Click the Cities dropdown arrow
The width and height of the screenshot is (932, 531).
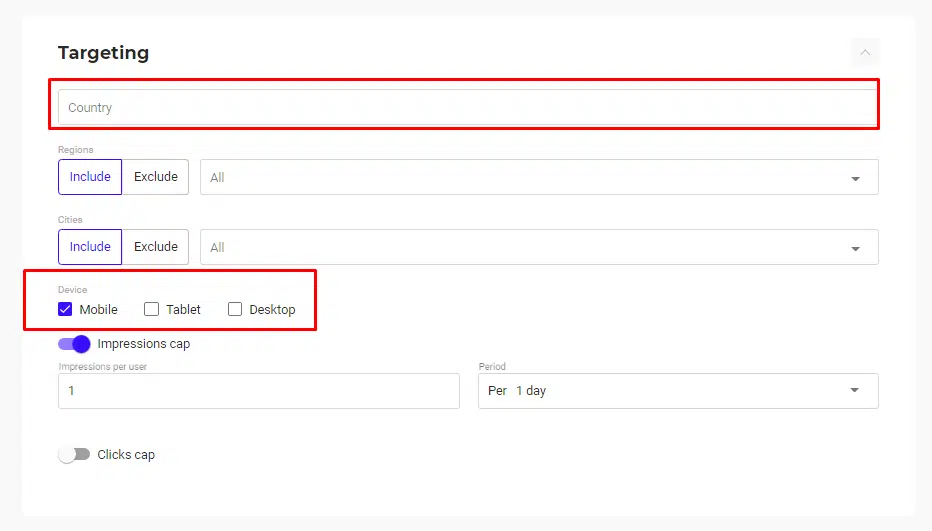coord(855,249)
